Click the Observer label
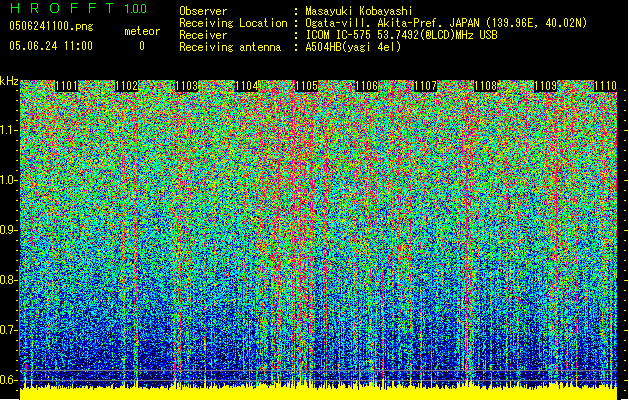Viewport: 629px width, 400px height. point(203,11)
